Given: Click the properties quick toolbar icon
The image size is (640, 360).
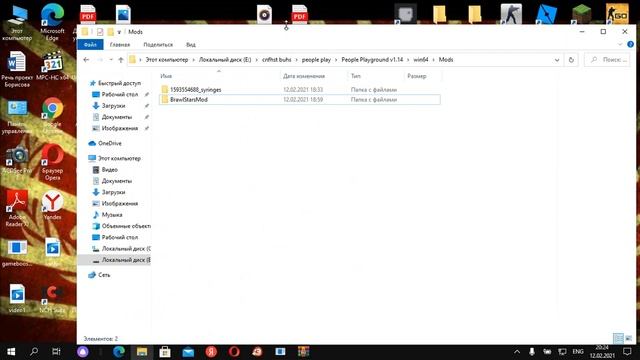Looking at the screenshot, I should click(100, 32).
